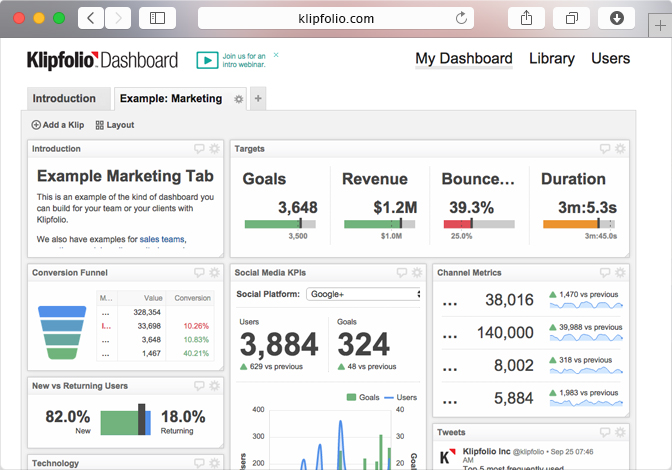Switch to the Introduction dashboard tab
The height and width of the screenshot is (470, 672).
[x=69, y=99]
